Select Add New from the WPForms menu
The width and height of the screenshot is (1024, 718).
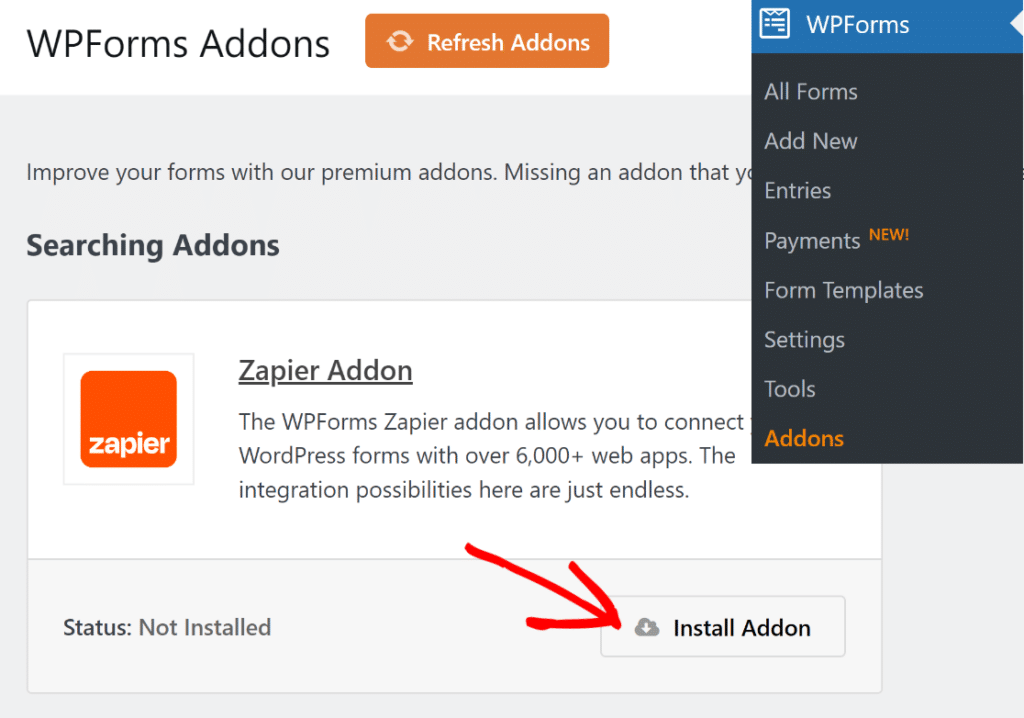click(x=810, y=141)
